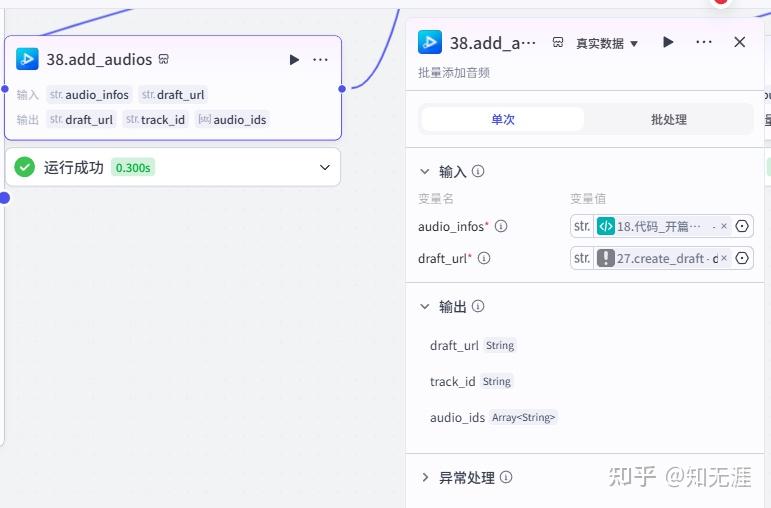Open the 真实数据 dropdown
Viewport: 771px width, 508px height.
(606, 43)
